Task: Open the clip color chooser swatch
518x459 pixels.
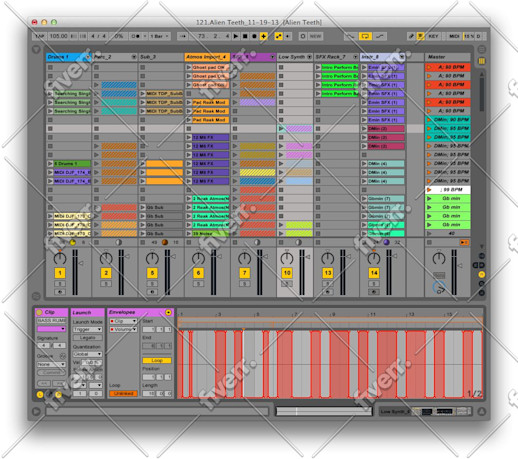Action: point(51,329)
